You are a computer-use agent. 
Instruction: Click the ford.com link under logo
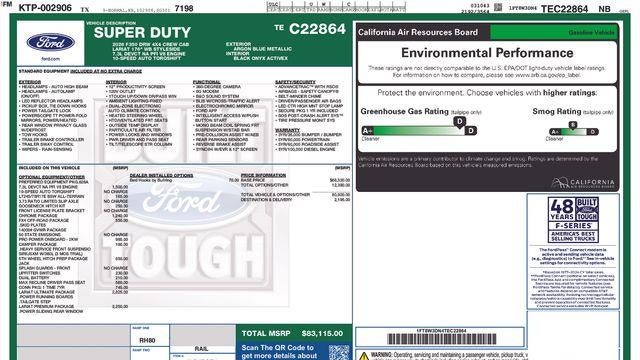point(51,59)
